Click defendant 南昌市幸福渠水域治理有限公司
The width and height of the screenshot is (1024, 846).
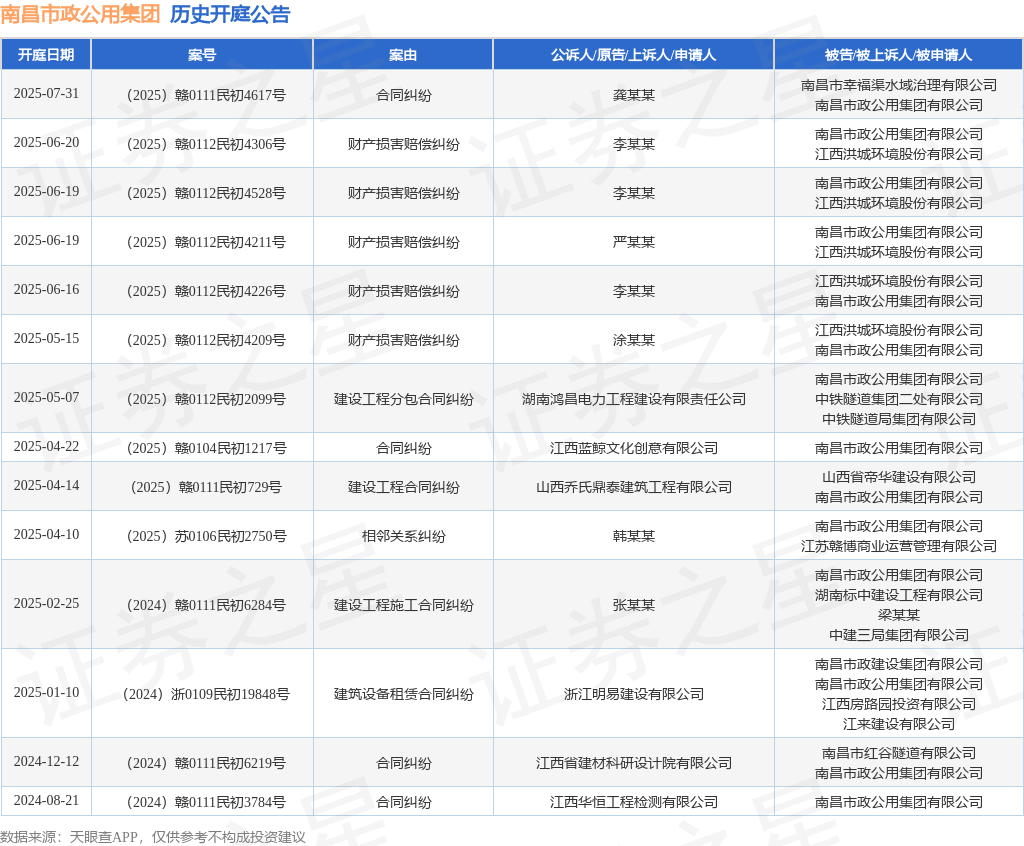click(x=899, y=86)
